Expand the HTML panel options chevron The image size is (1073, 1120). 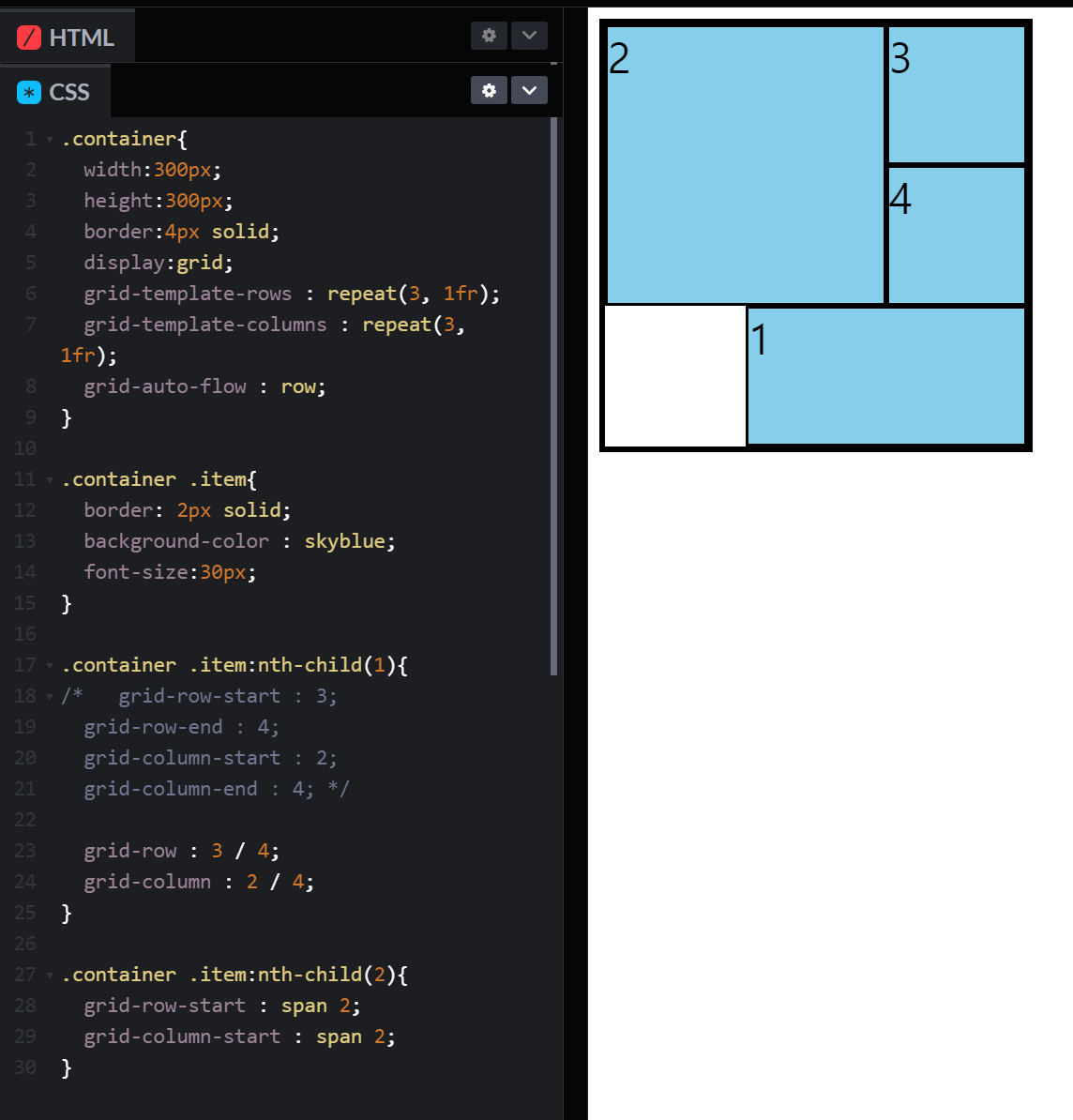pos(529,35)
